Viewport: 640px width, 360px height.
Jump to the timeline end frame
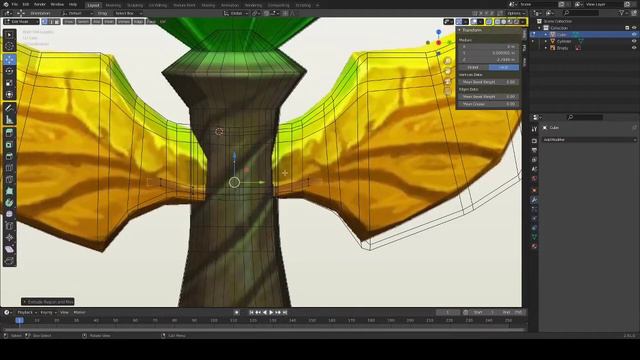click(x=285, y=313)
